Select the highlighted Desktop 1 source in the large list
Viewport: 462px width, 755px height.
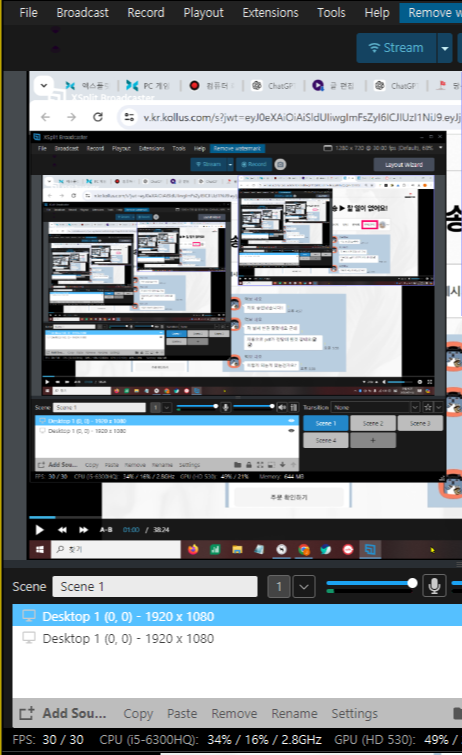coord(237,616)
